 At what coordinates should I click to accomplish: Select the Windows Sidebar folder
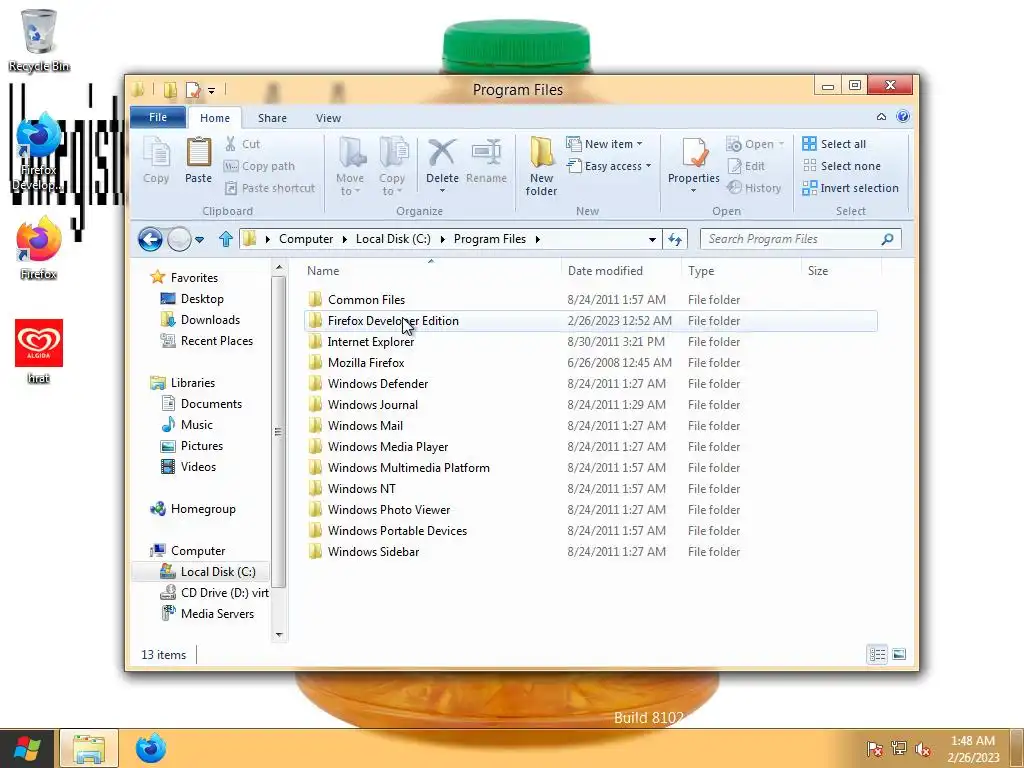click(x=590, y=552)
